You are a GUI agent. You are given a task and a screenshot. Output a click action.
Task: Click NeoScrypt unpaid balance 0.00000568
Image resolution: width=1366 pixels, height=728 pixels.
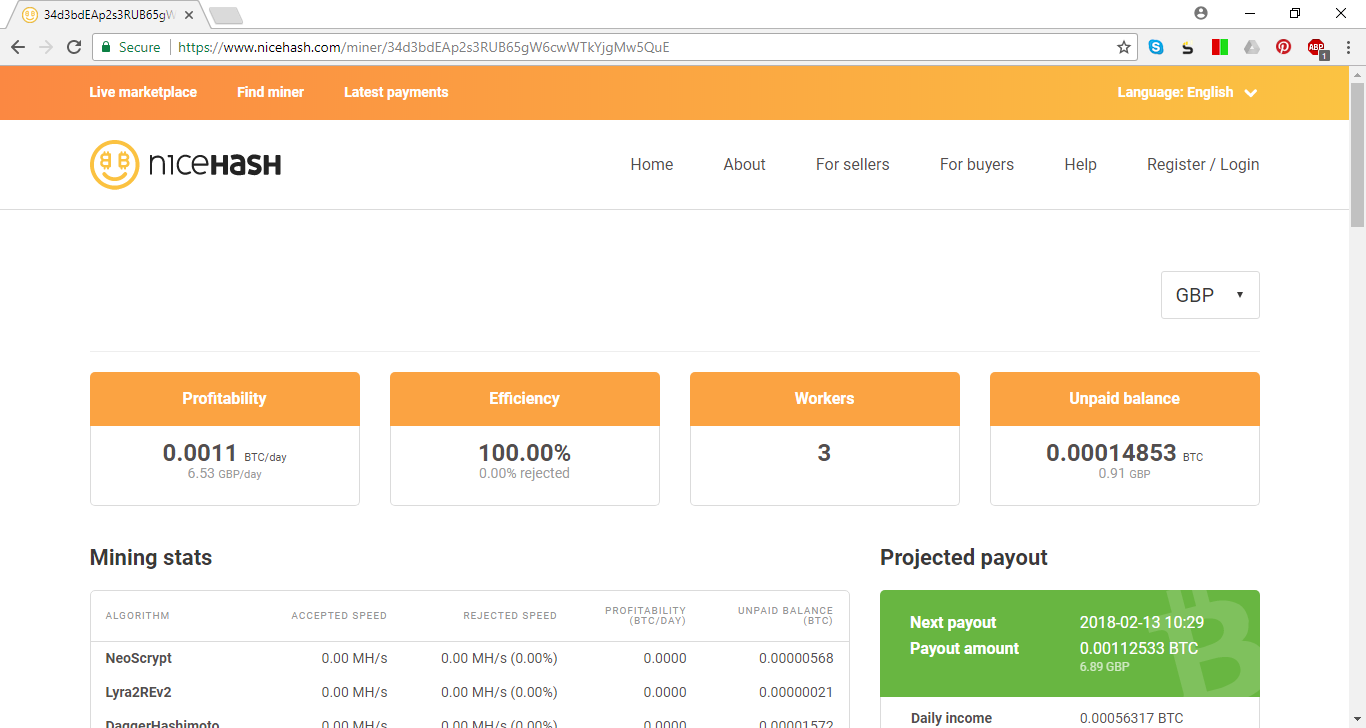click(x=796, y=659)
